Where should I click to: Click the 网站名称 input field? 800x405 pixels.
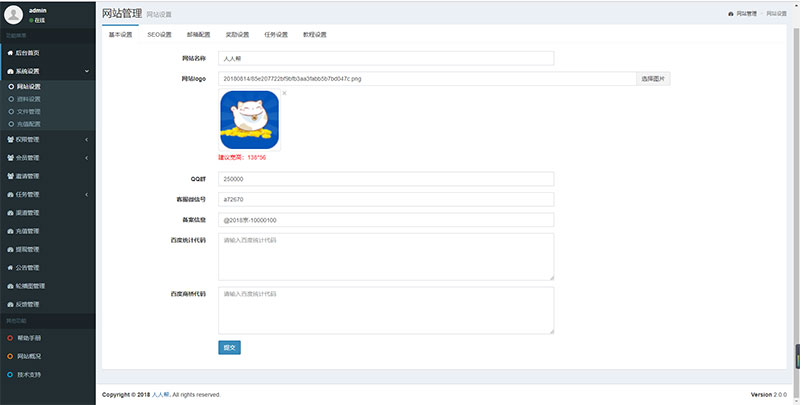(x=385, y=59)
